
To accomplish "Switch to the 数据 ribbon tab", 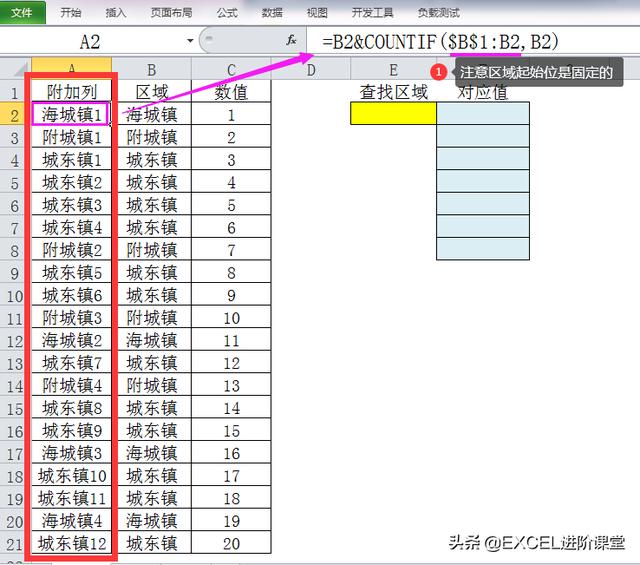I will (272, 13).
